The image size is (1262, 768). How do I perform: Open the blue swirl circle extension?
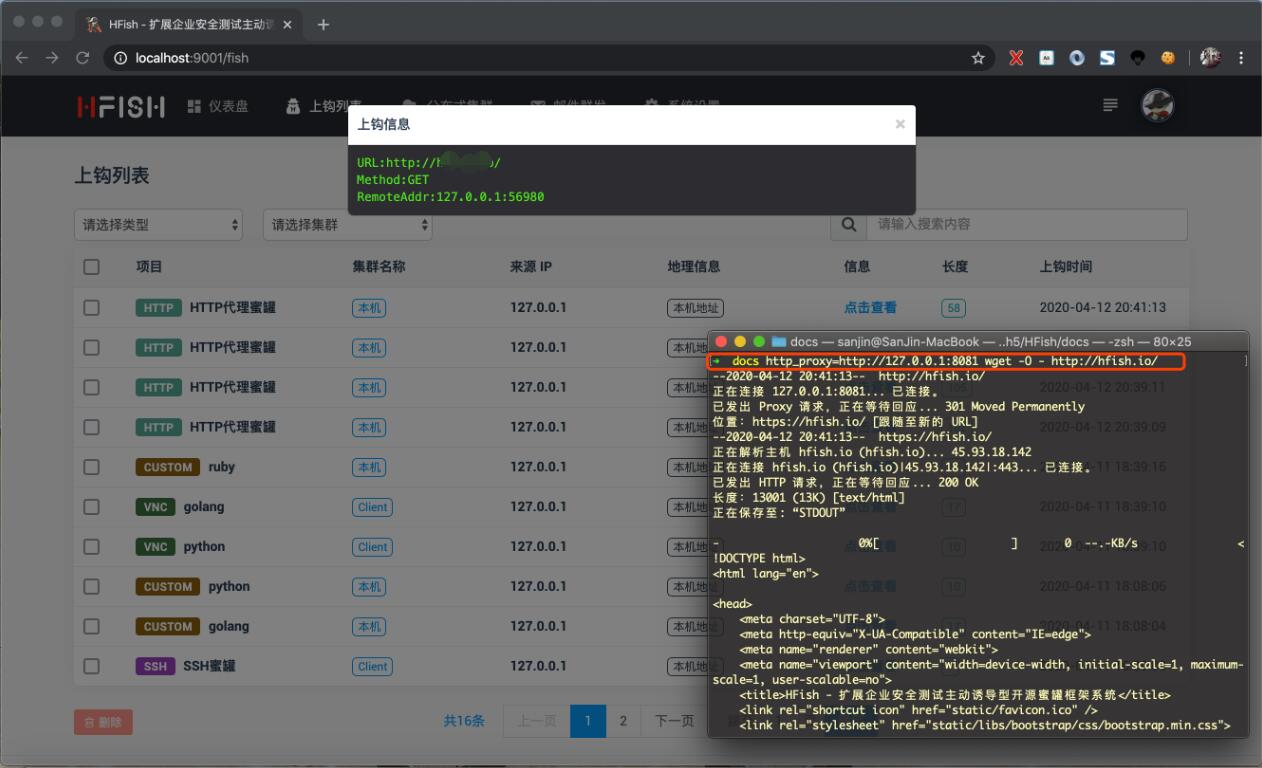(x=1076, y=58)
